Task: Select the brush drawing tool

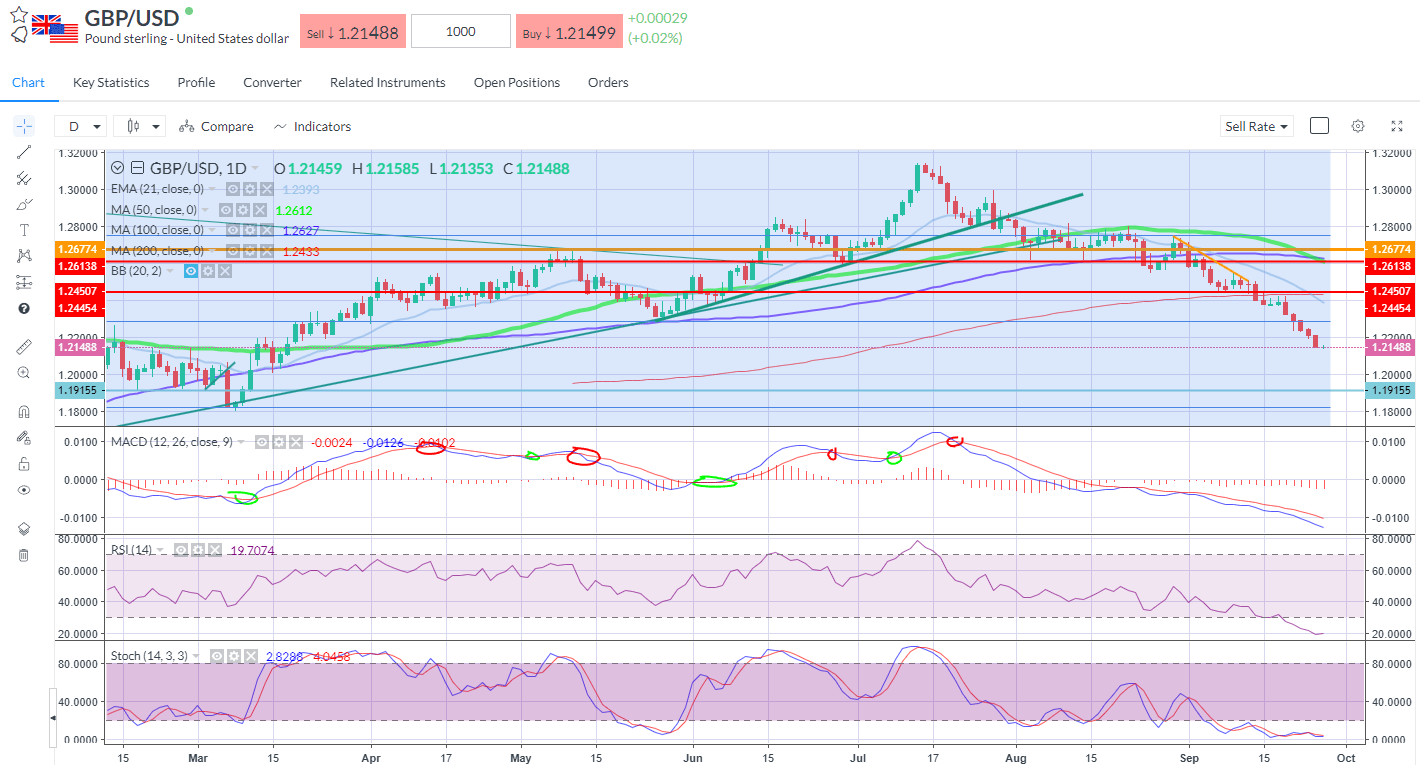Action: coord(24,204)
